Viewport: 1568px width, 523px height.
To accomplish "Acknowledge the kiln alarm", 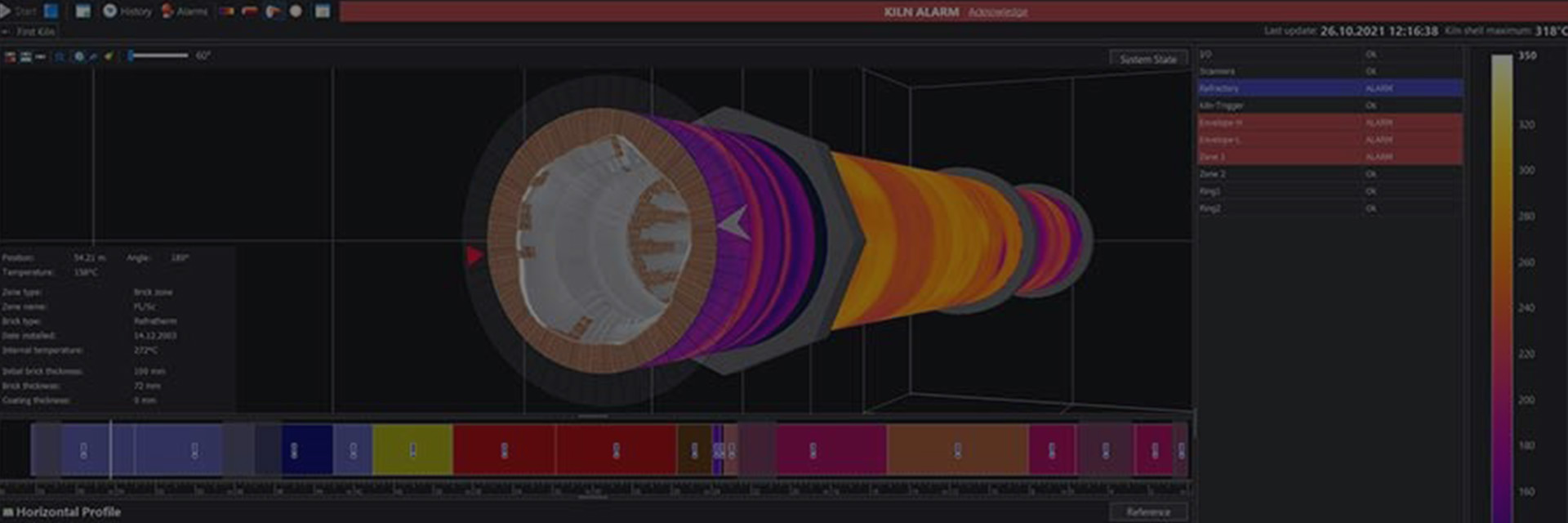I will tap(997, 12).
